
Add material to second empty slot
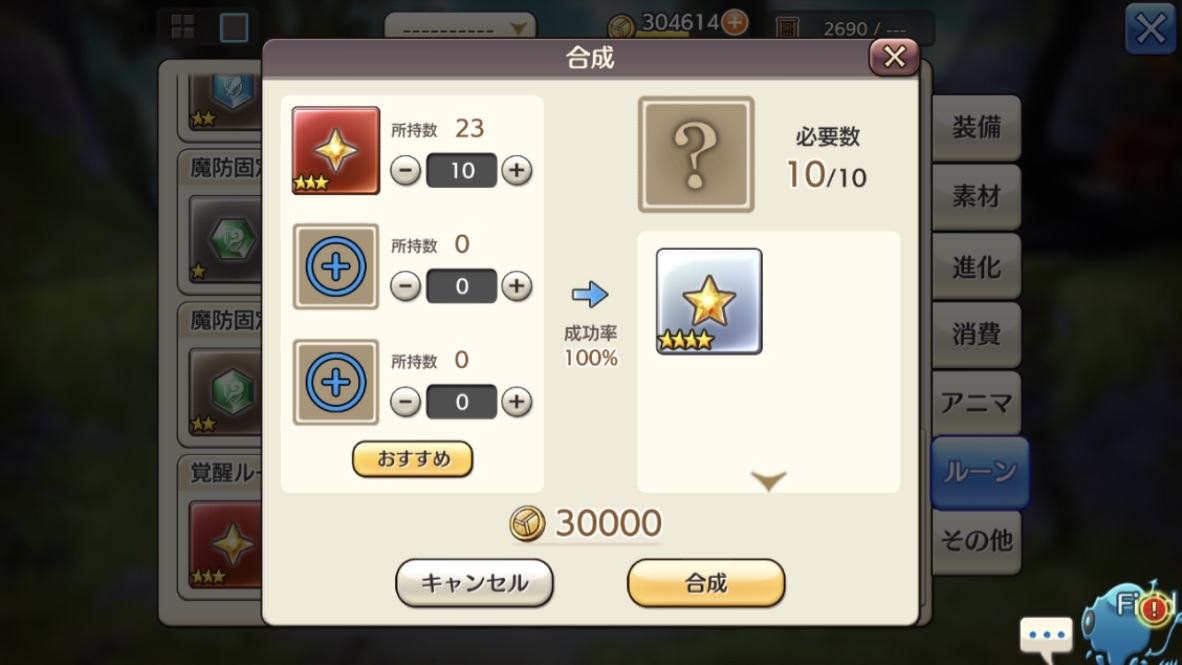[x=335, y=266]
